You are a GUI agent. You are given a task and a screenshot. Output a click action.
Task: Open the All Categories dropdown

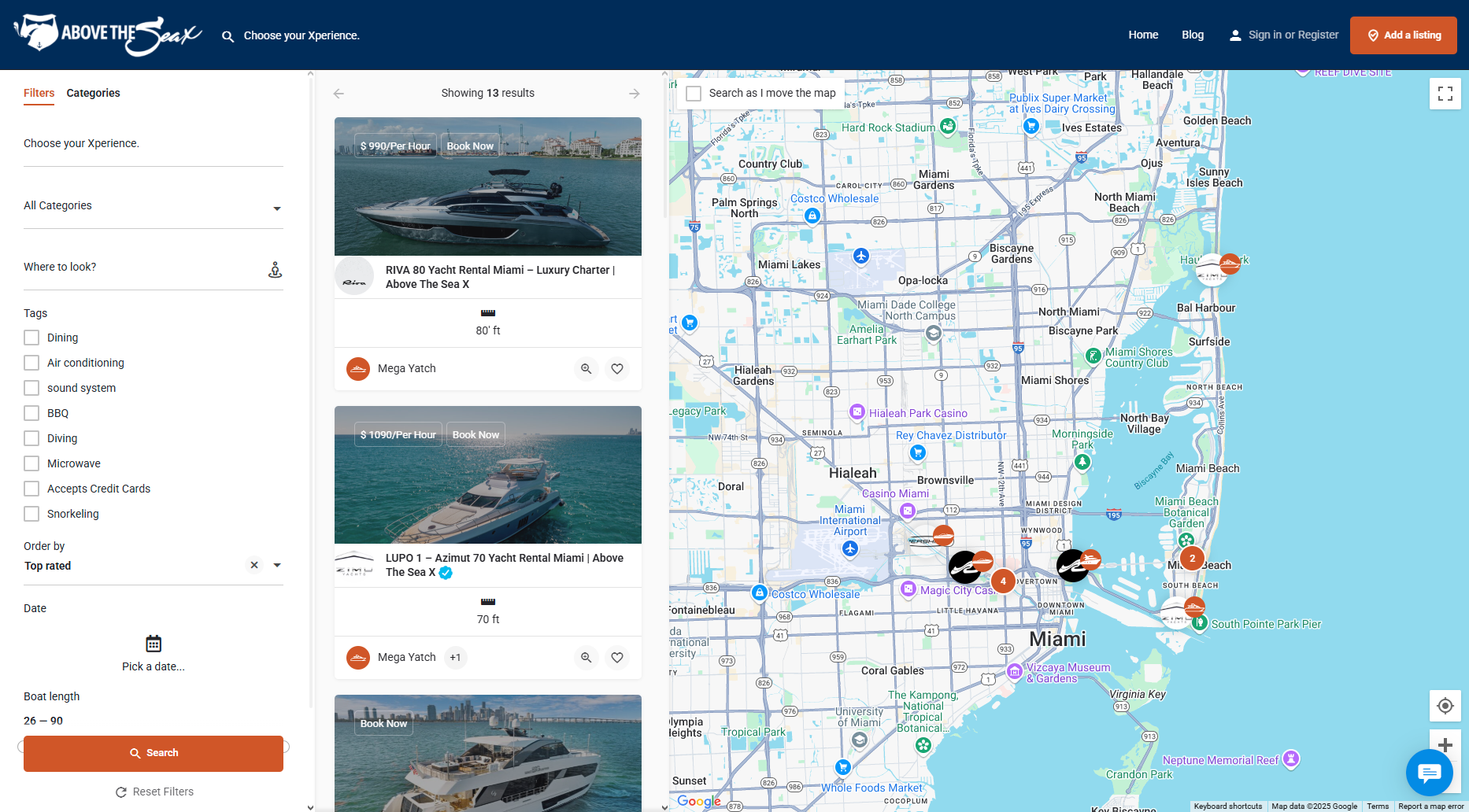point(154,206)
